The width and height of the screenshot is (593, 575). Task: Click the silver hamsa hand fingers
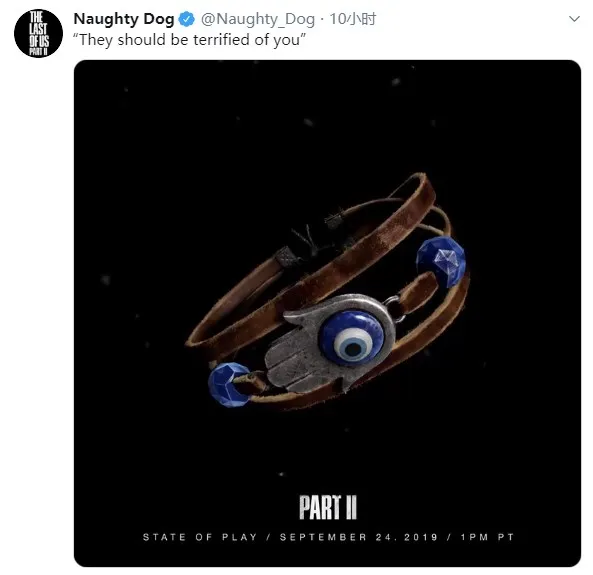(x=293, y=367)
